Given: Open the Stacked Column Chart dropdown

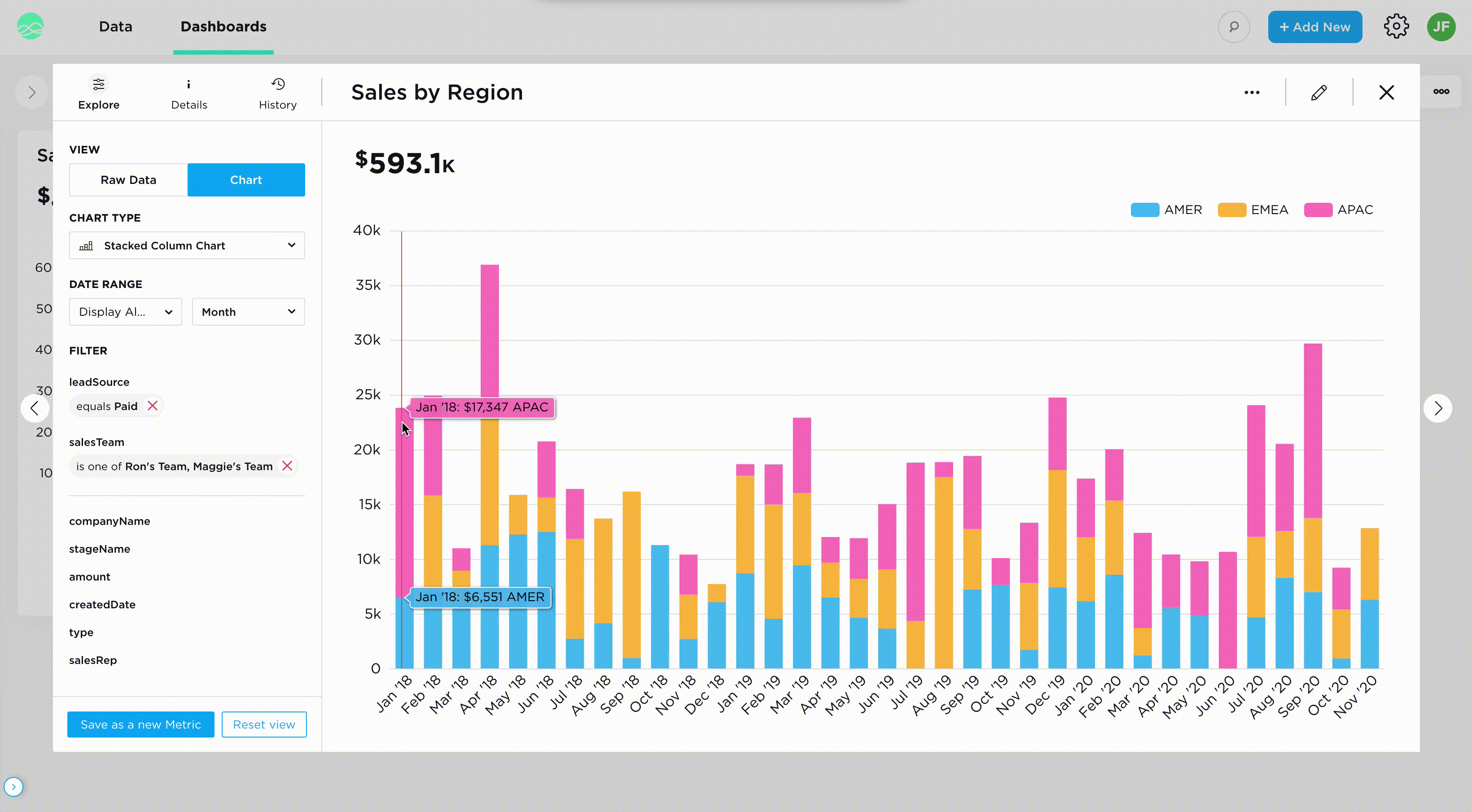Looking at the screenshot, I should (x=187, y=245).
